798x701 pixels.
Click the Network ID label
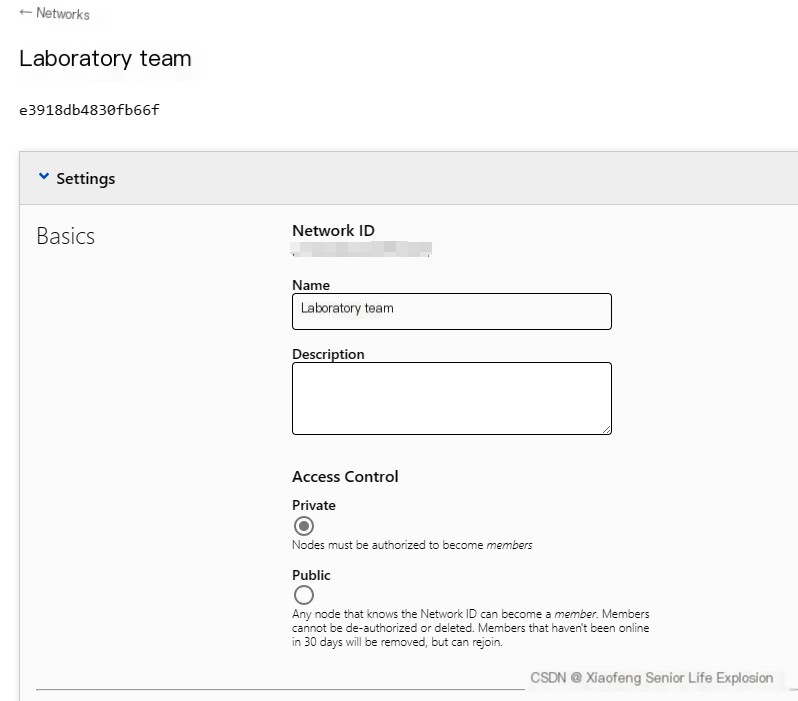333,231
